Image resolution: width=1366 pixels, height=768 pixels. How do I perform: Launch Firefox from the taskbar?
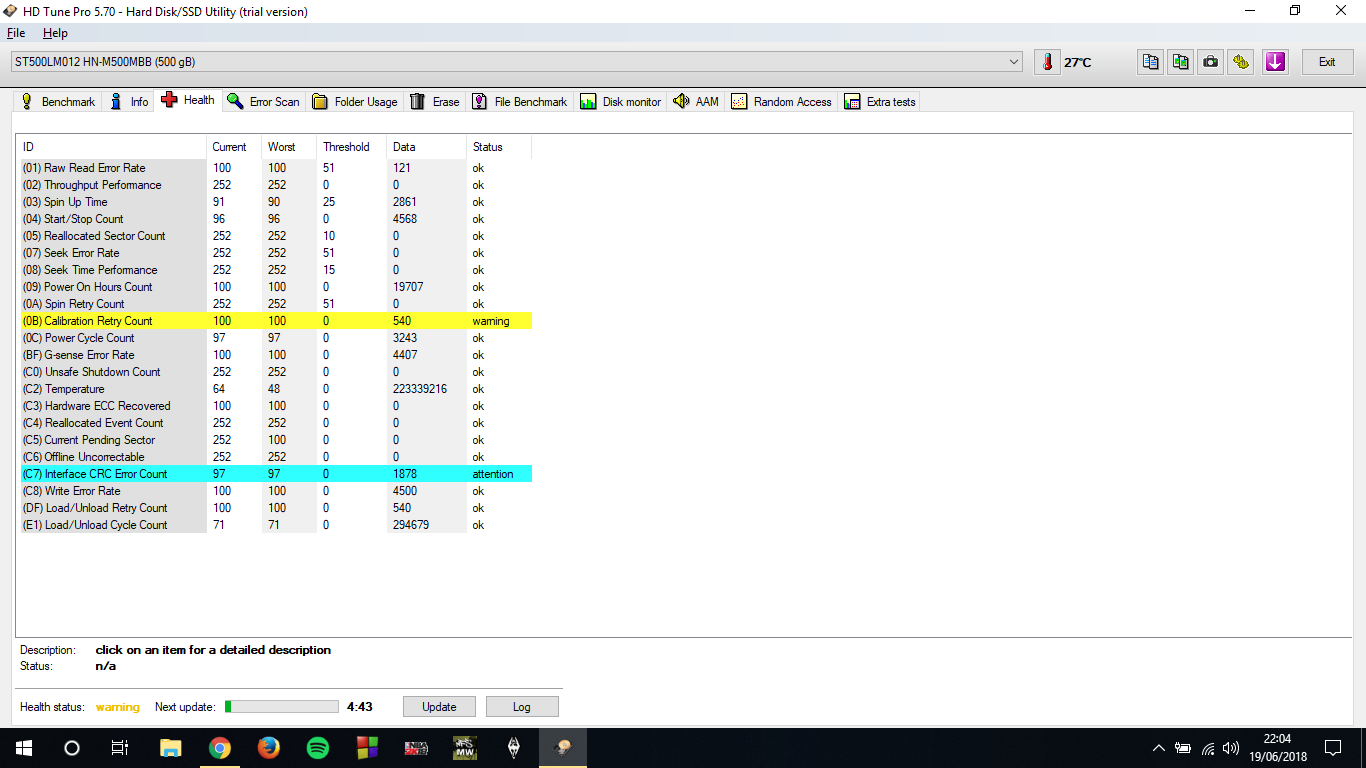268,748
